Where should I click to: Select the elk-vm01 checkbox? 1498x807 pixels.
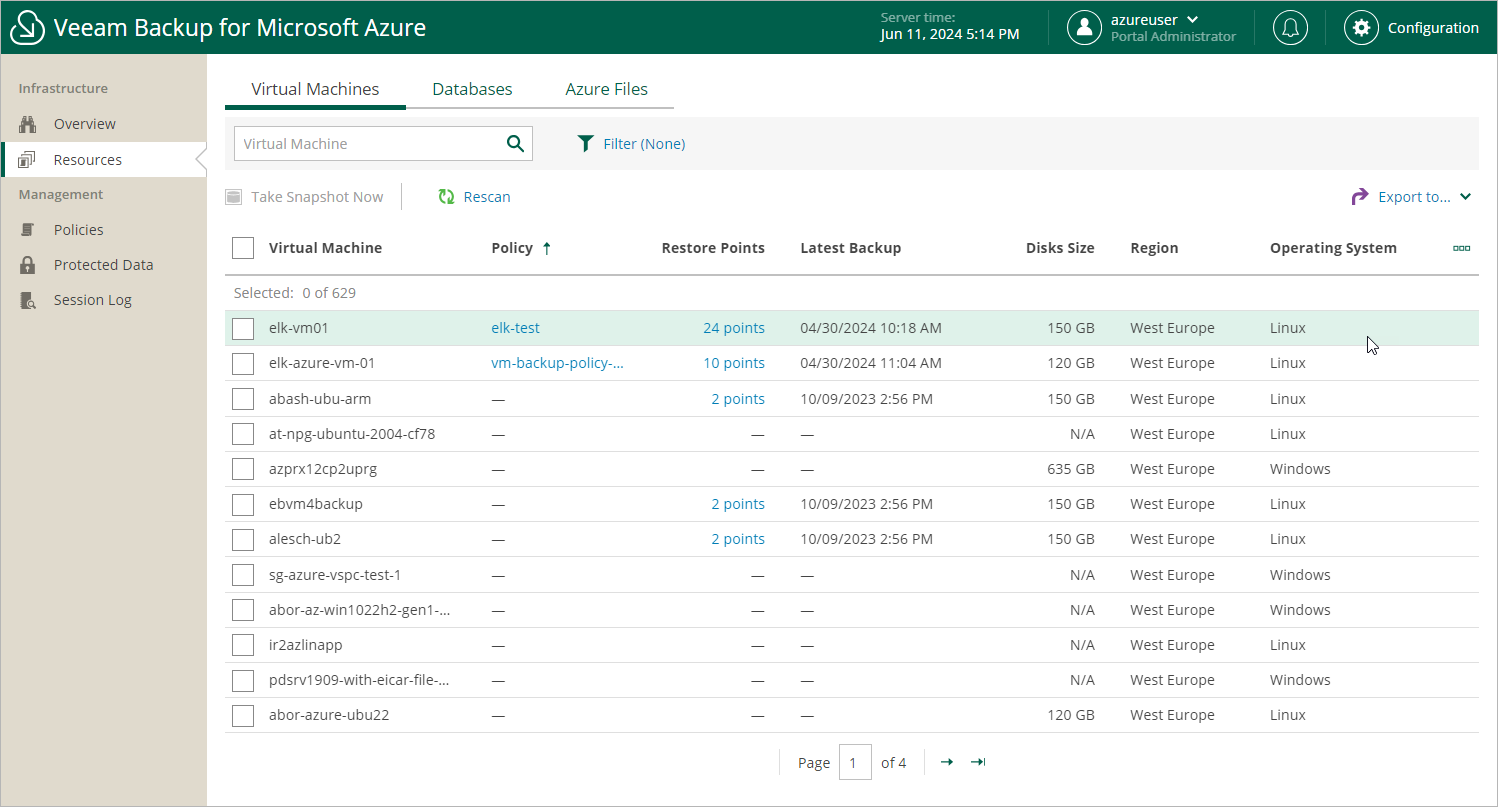click(243, 328)
